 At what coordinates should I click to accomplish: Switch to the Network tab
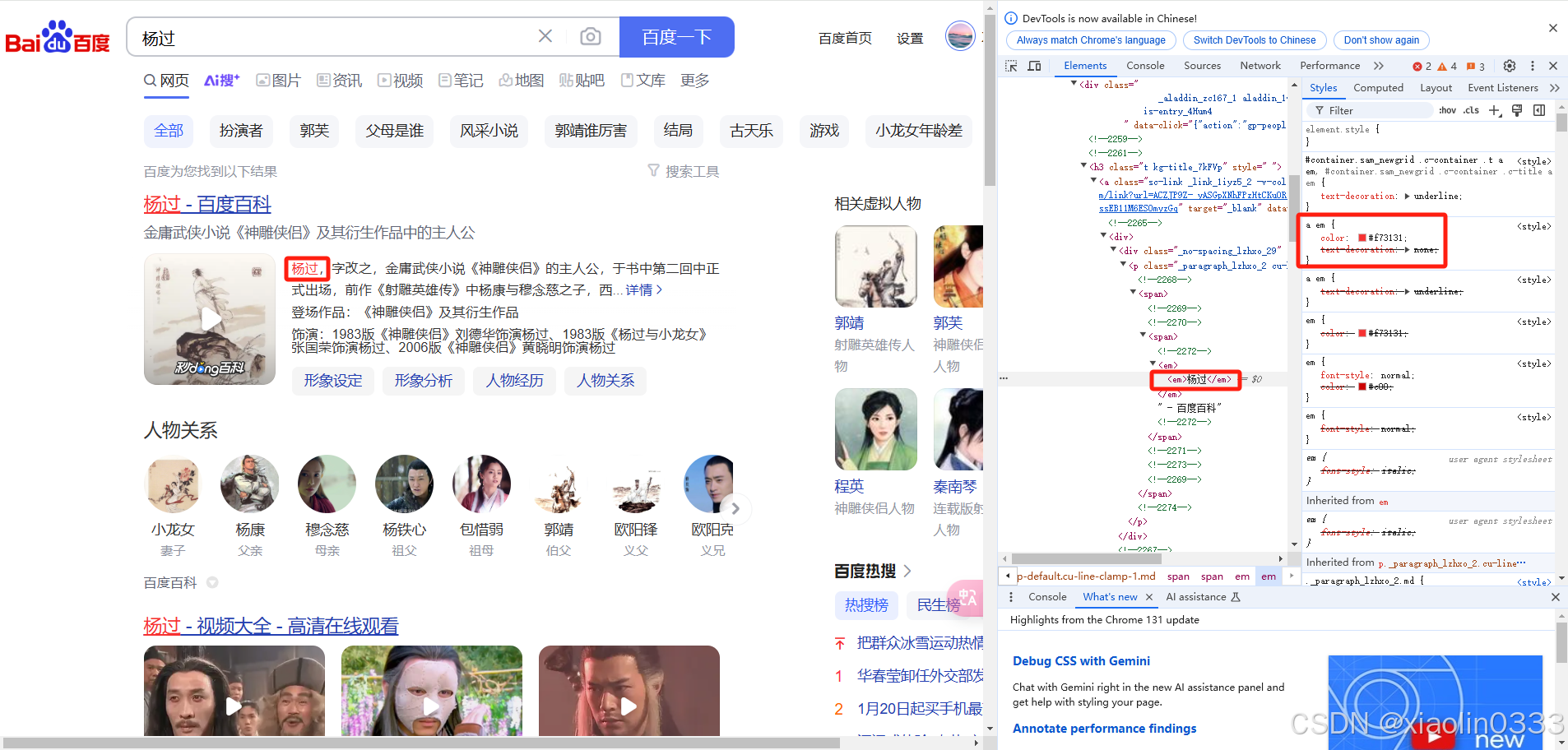1260,66
